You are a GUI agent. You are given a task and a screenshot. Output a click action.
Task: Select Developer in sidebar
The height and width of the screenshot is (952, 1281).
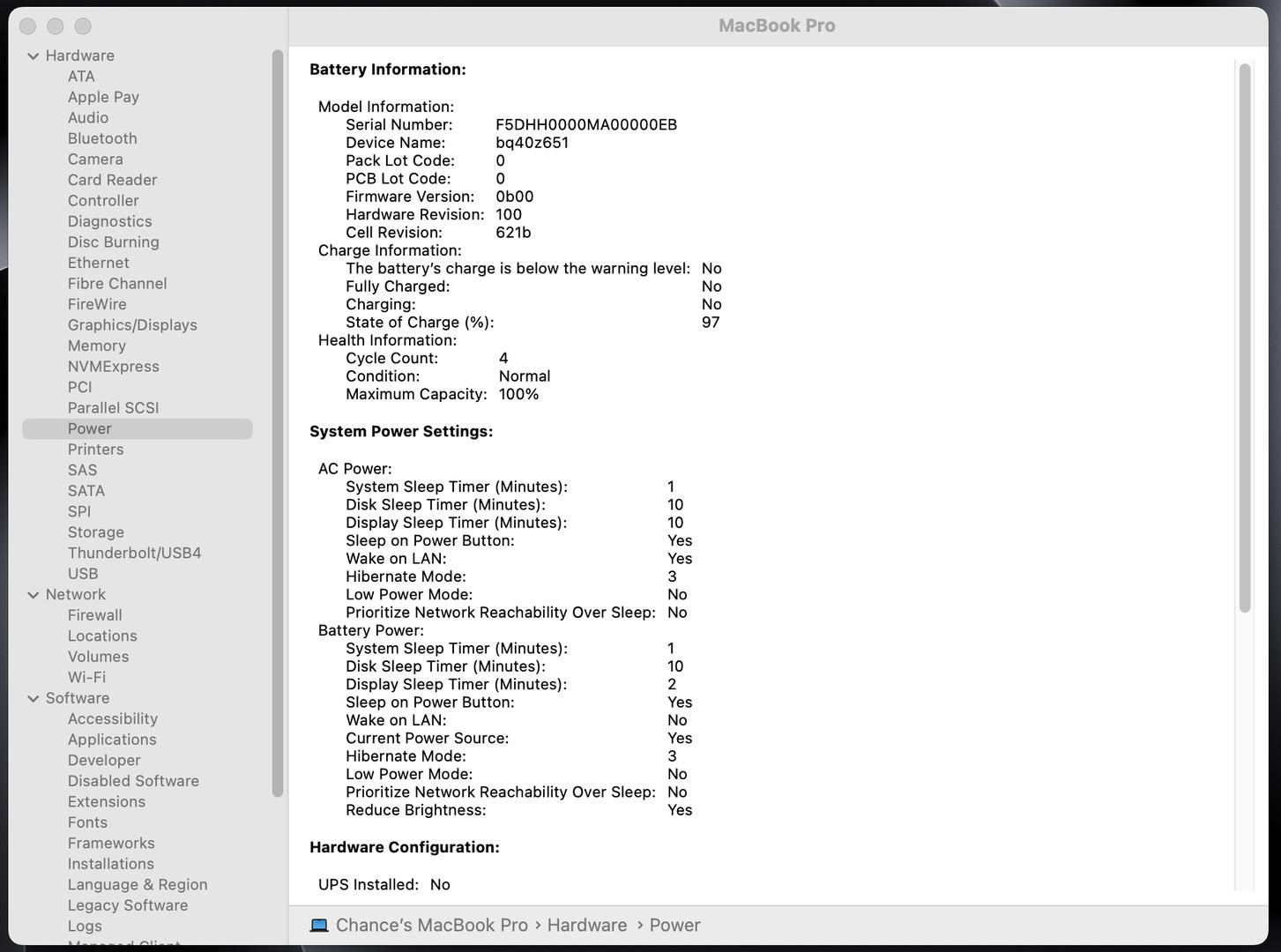point(104,761)
